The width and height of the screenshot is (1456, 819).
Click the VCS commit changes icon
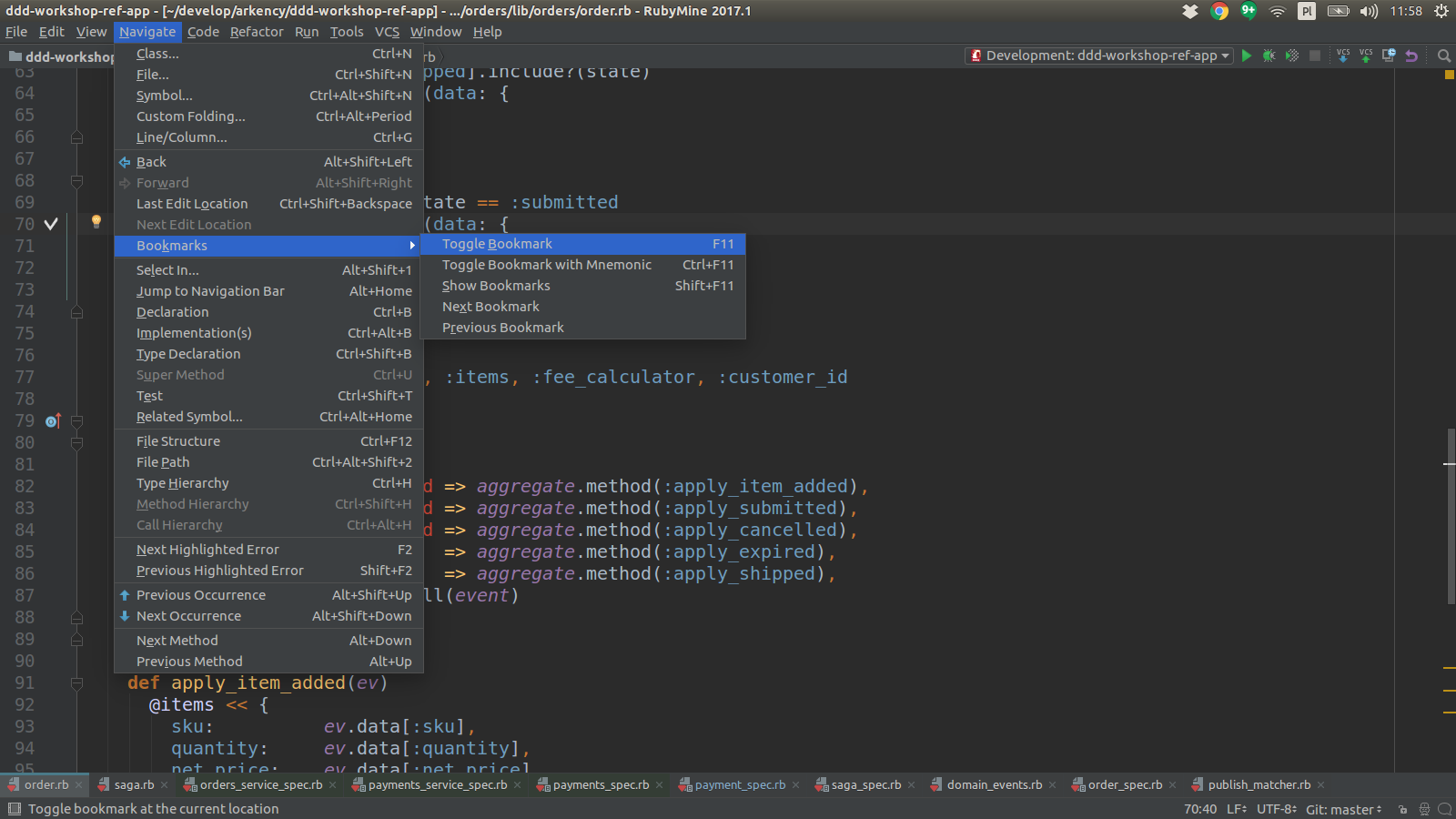1366,56
